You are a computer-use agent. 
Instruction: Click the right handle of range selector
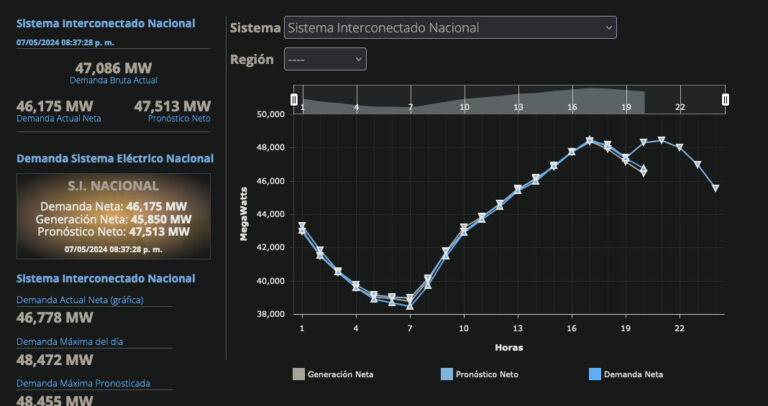point(726,99)
